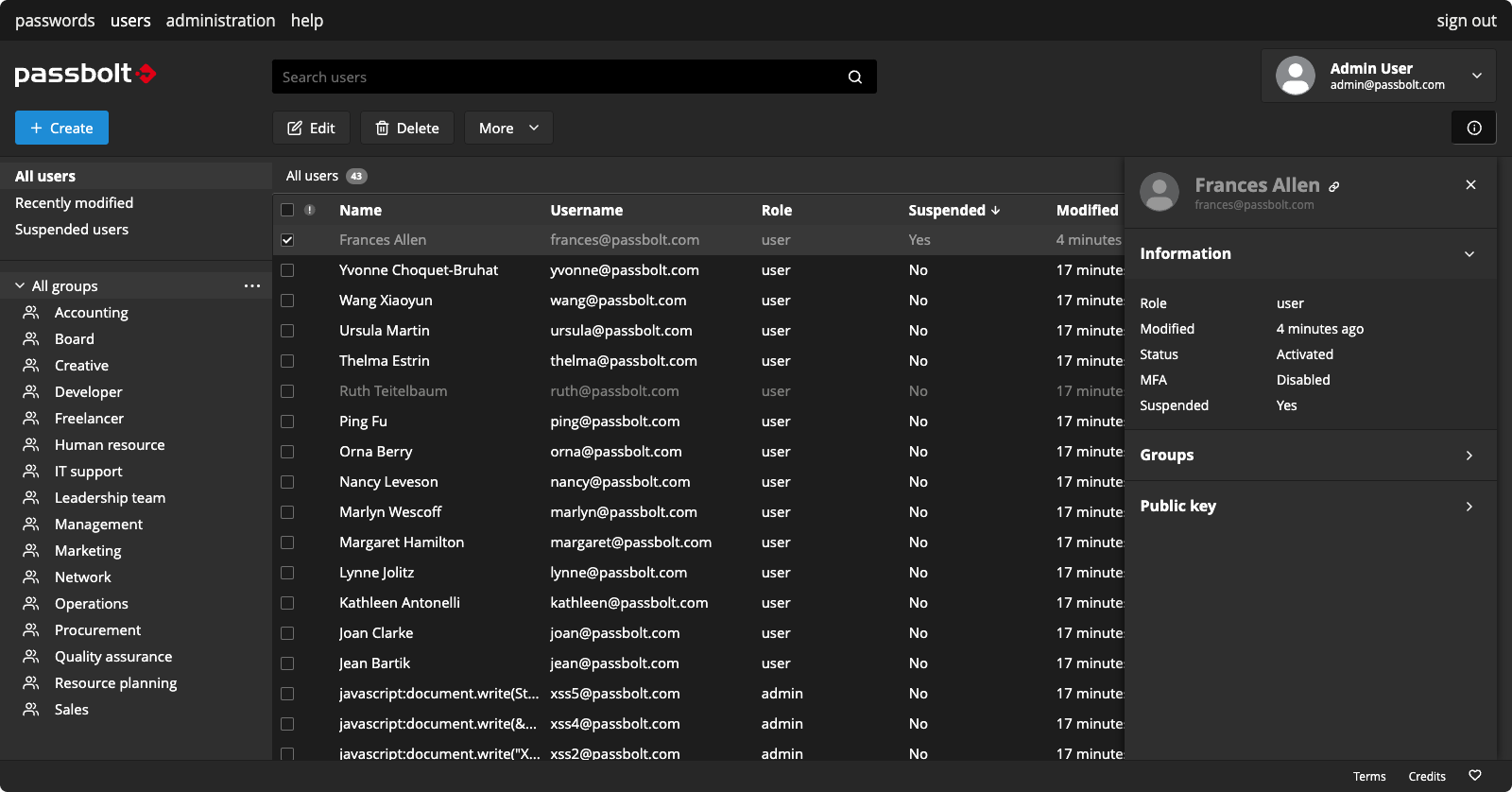Check the Ursula Martin checkbox
This screenshot has height=792, width=1512.
[x=287, y=331]
